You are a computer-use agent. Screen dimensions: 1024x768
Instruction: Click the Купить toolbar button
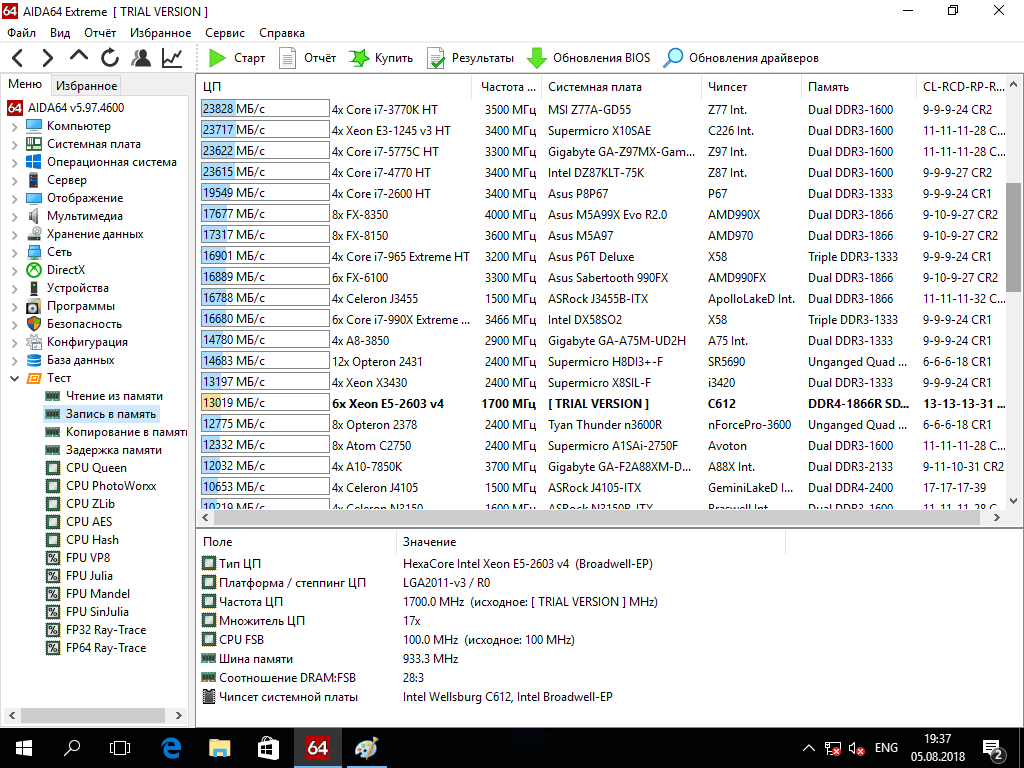[381, 58]
